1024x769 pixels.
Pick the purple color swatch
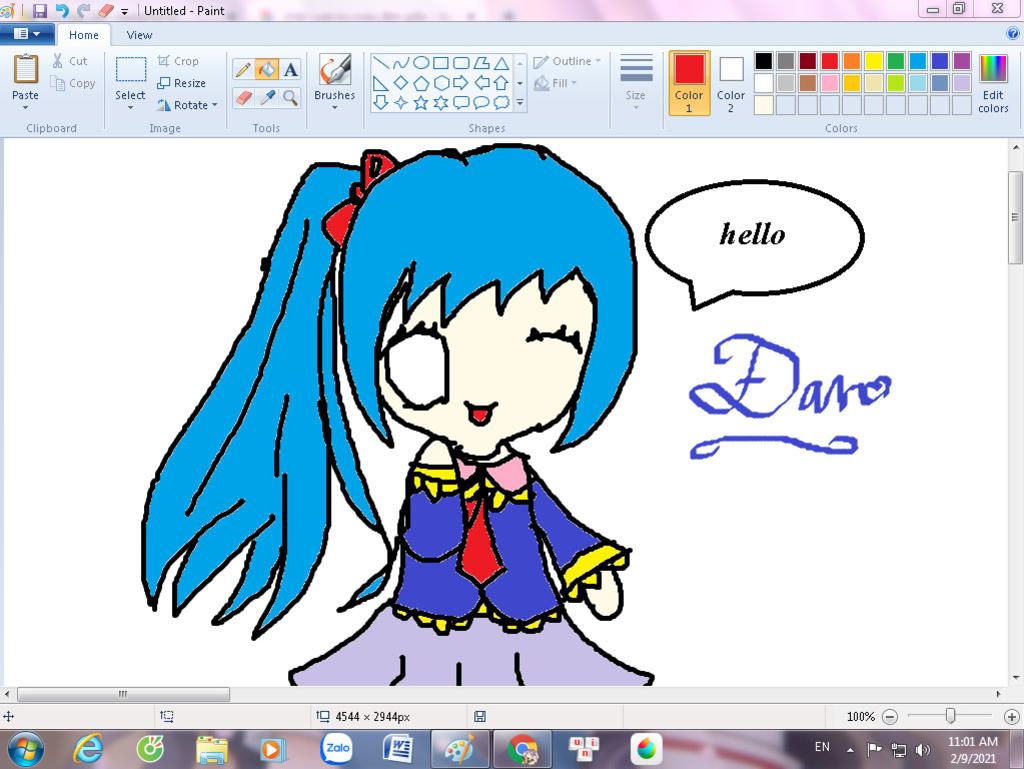962,61
